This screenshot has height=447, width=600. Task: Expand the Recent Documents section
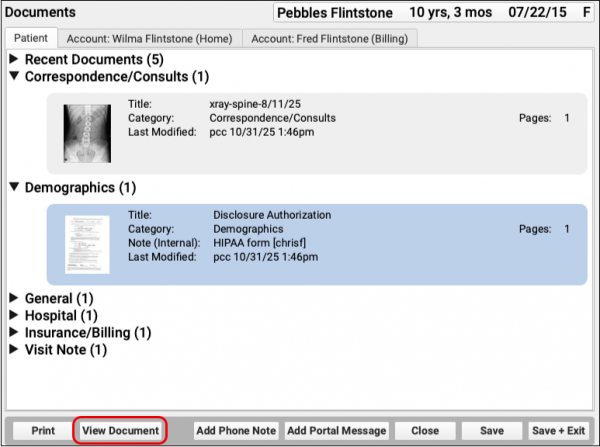point(15,60)
